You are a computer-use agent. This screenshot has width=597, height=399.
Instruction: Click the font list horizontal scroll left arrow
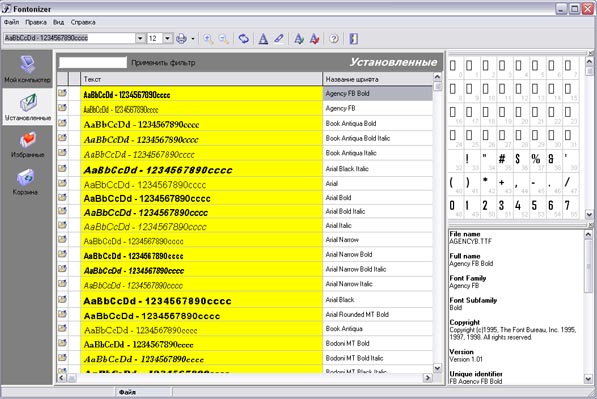62,378
